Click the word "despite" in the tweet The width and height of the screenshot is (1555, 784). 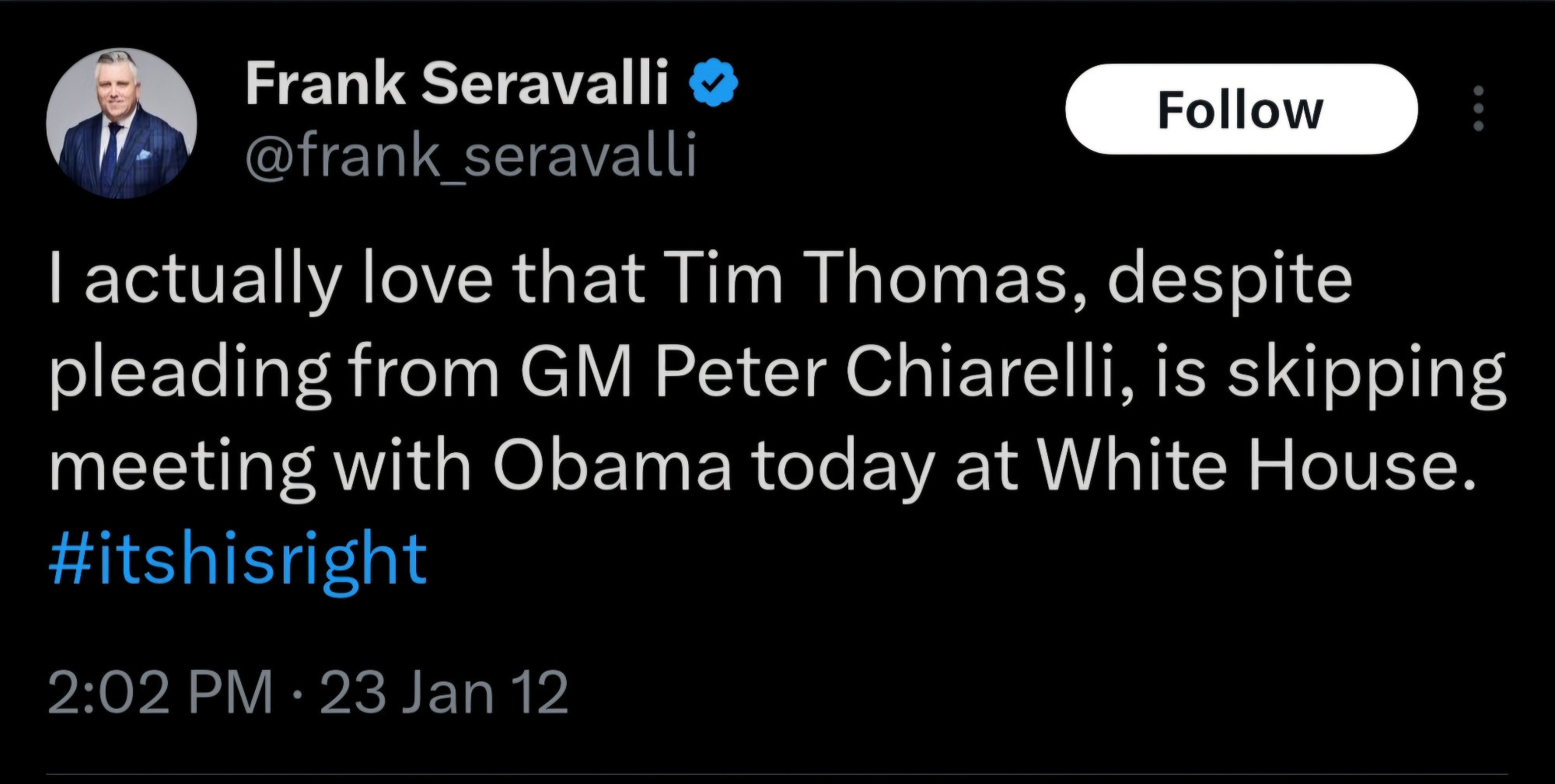[x=1229, y=280]
